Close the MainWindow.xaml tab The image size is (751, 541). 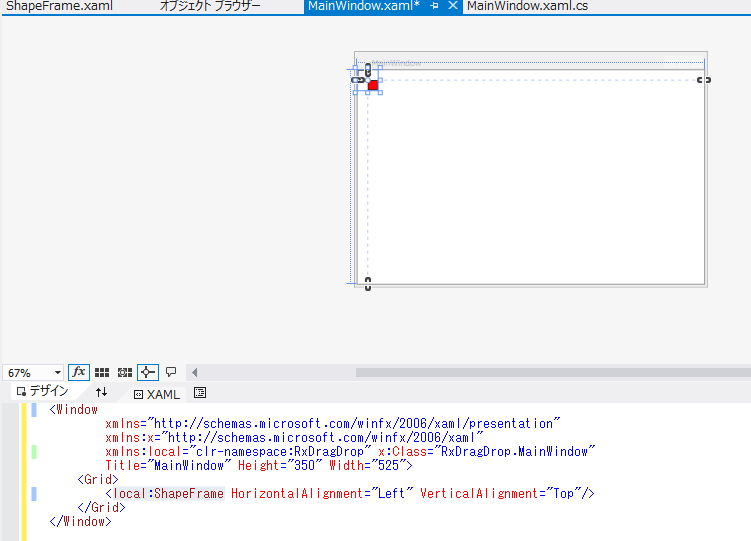coord(452,6)
